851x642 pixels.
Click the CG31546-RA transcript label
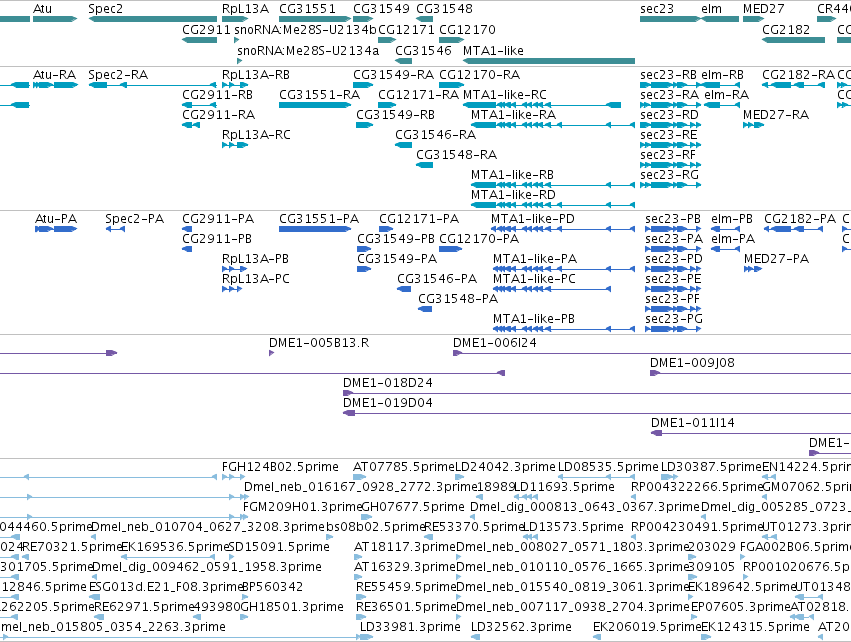435,135
